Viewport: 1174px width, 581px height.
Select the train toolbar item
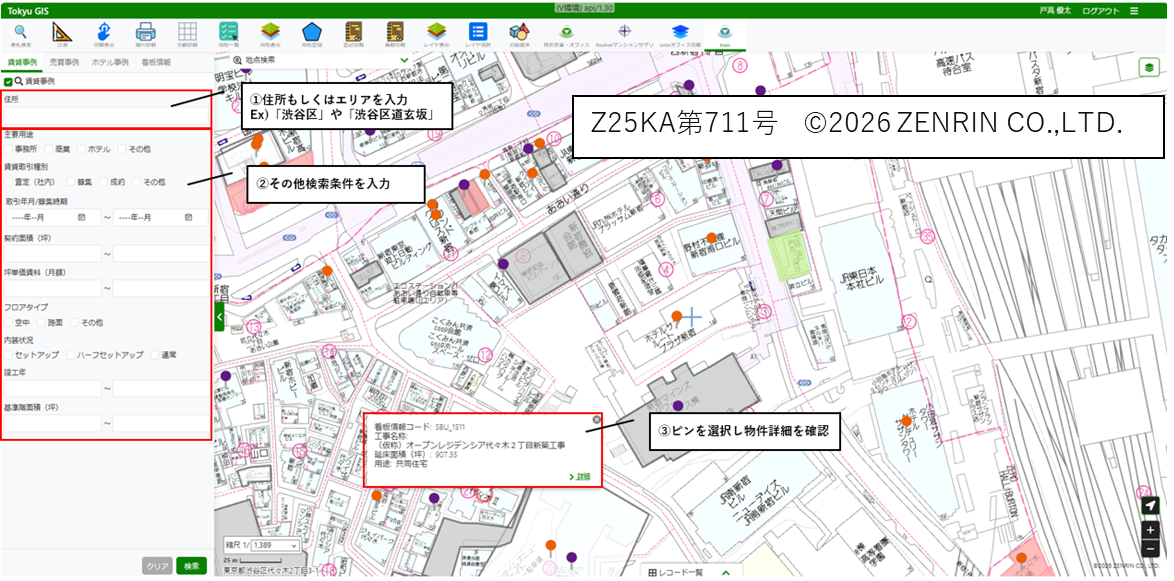click(x=725, y=35)
